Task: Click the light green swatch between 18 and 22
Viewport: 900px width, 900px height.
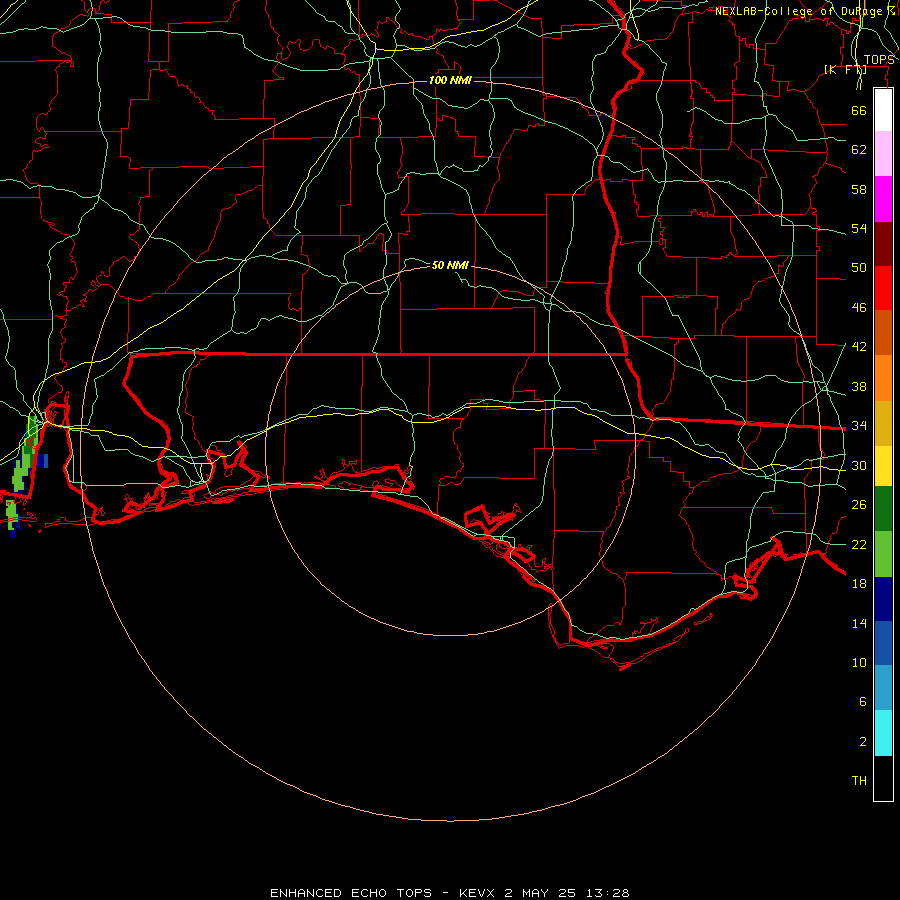Action: click(x=883, y=554)
